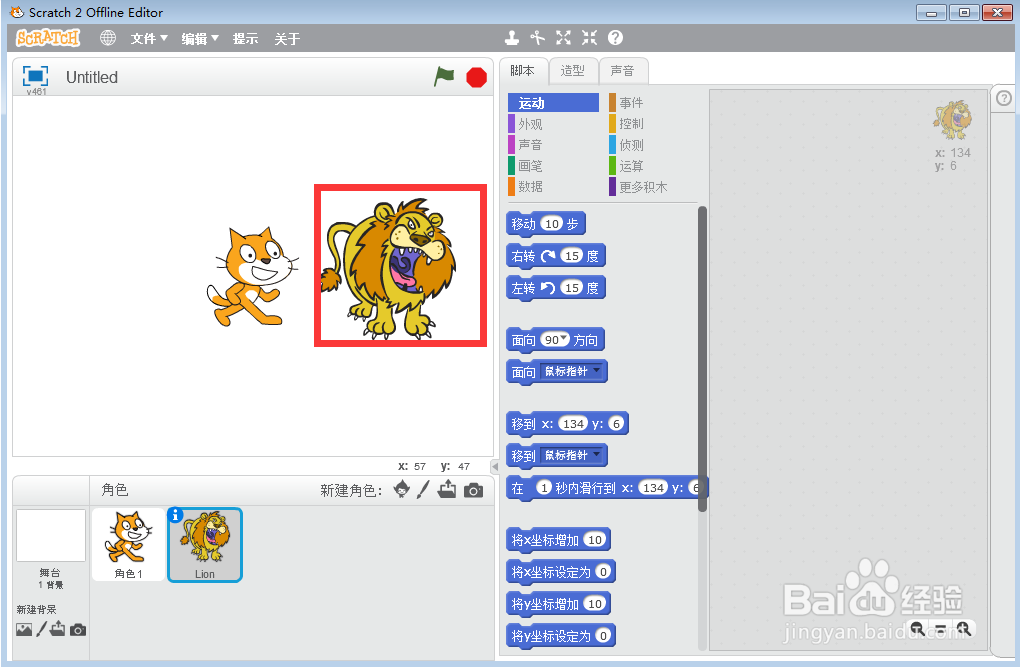Select the Grow sprite tool

563,38
